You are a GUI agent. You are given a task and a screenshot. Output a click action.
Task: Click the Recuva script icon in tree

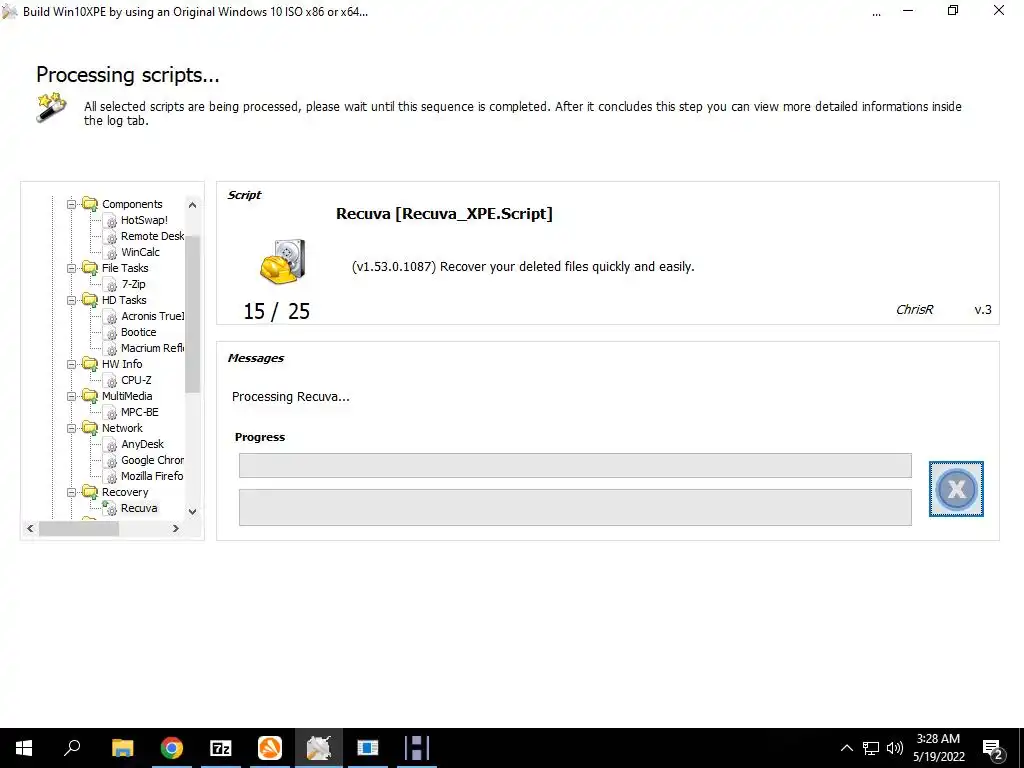[x=110, y=509]
